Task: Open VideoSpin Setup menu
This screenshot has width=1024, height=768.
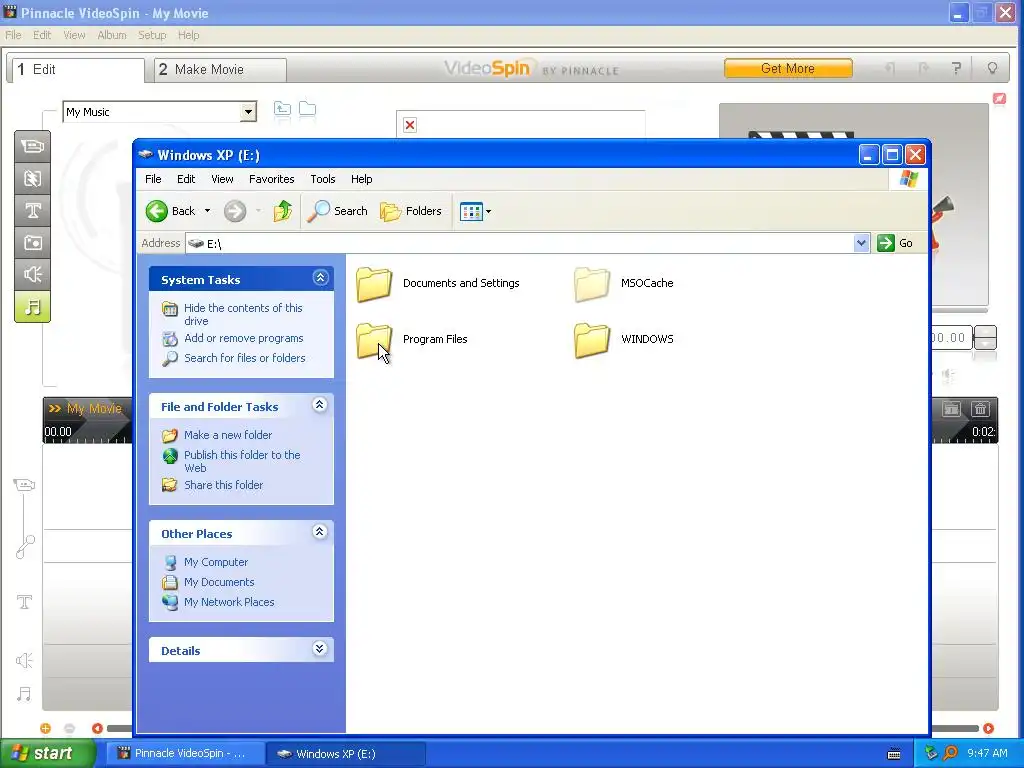Action: tap(152, 35)
